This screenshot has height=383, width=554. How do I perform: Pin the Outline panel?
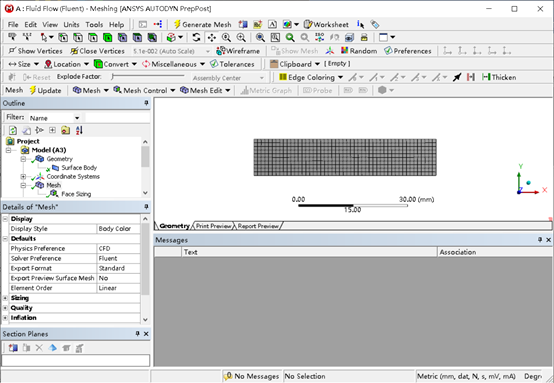pyautogui.click(x=146, y=103)
